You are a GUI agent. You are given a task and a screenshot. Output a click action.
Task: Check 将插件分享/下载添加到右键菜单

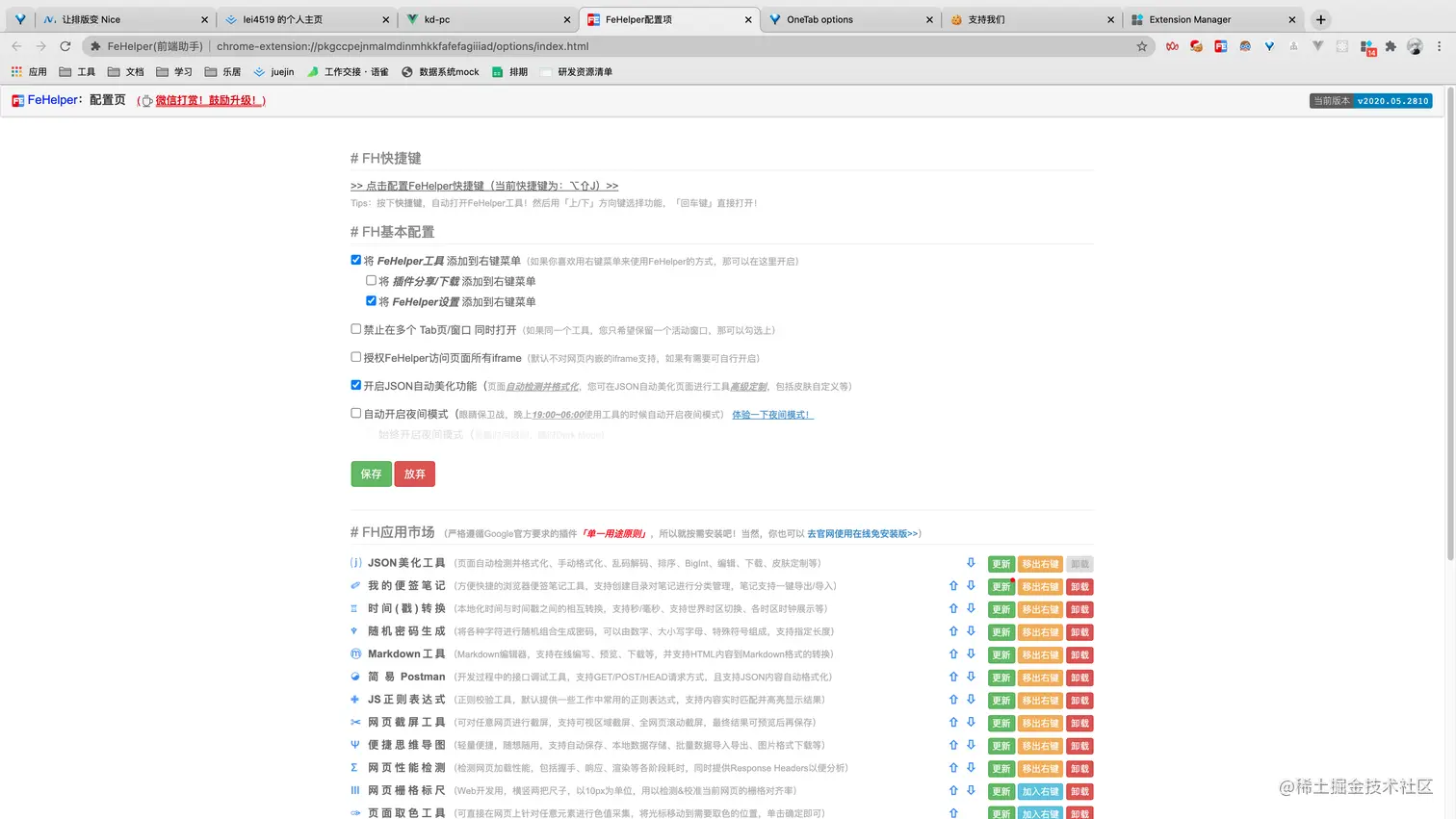point(371,281)
